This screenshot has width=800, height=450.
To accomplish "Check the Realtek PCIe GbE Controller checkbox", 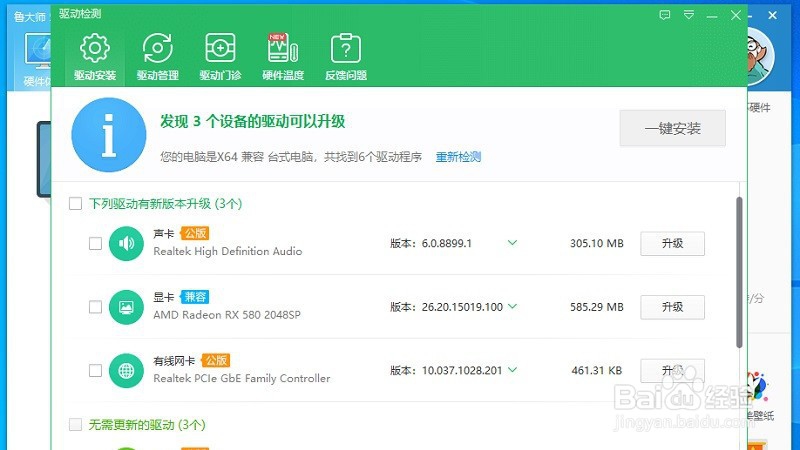I will [95, 370].
